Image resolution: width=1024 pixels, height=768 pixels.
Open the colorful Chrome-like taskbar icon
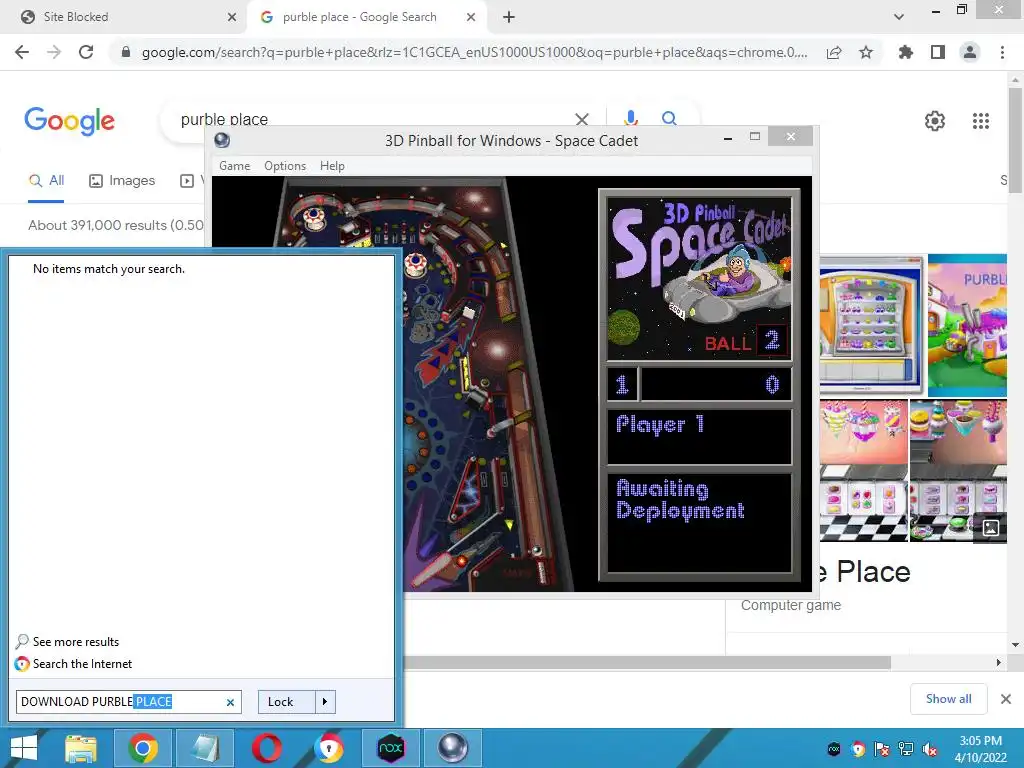(x=328, y=748)
